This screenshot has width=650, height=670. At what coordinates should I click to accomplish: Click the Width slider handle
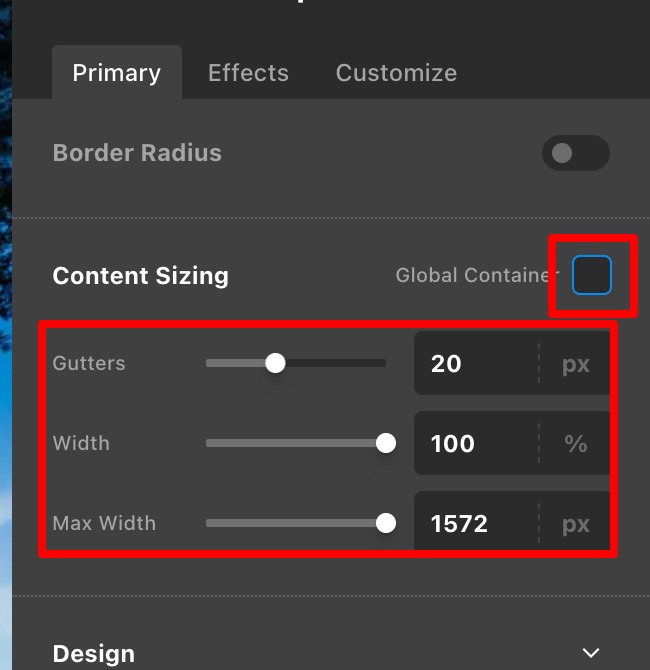click(x=386, y=443)
